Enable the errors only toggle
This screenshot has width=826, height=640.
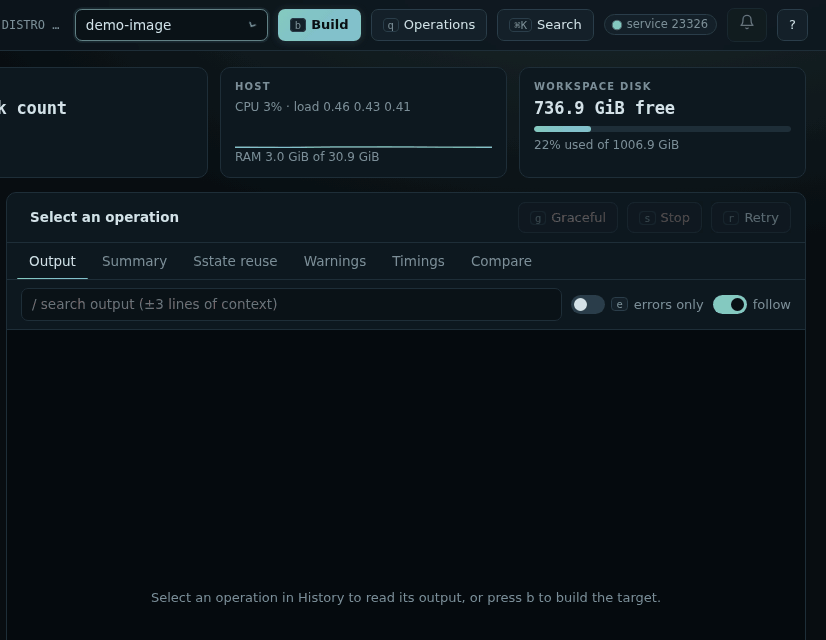(x=588, y=304)
